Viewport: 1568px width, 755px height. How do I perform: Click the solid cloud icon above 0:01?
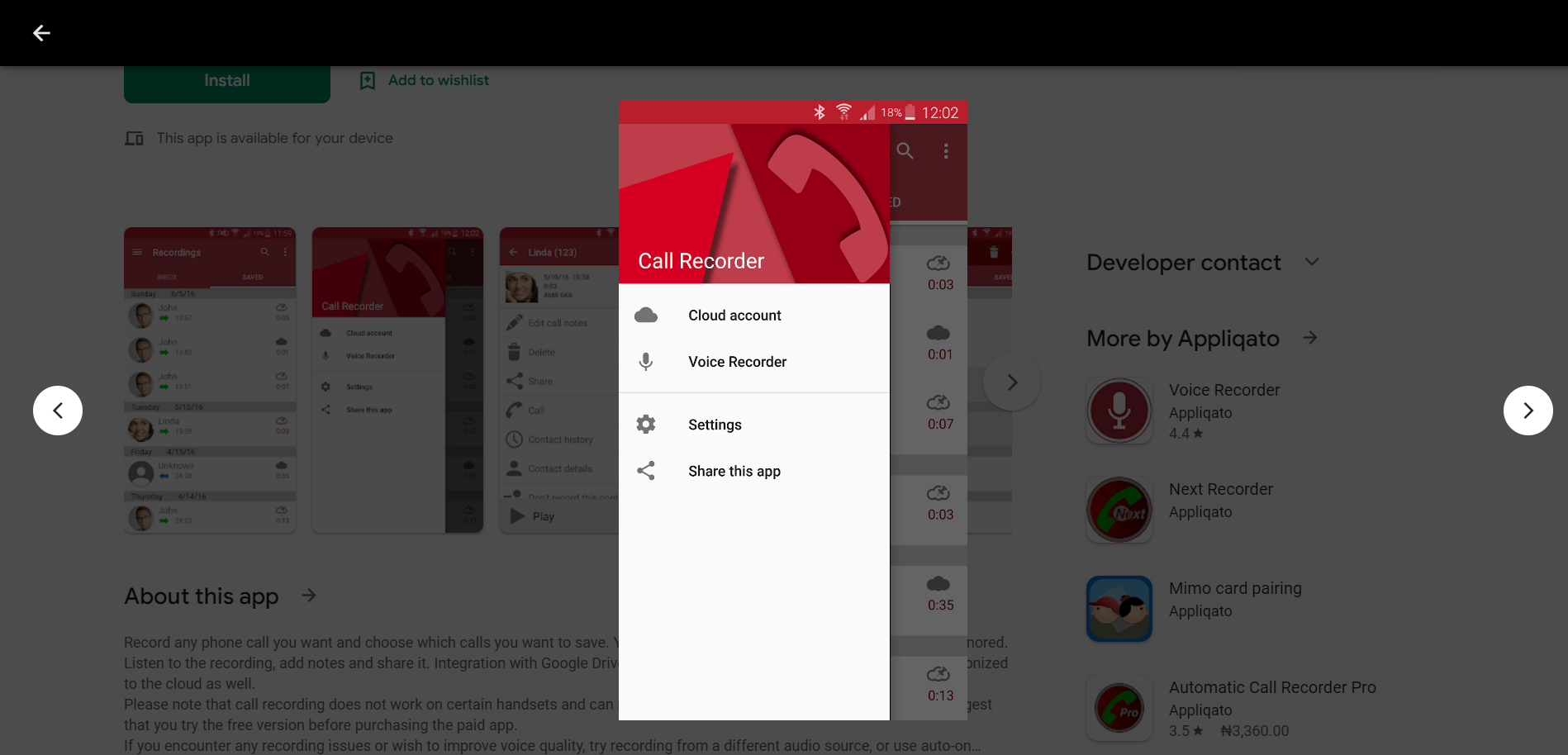click(938, 333)
